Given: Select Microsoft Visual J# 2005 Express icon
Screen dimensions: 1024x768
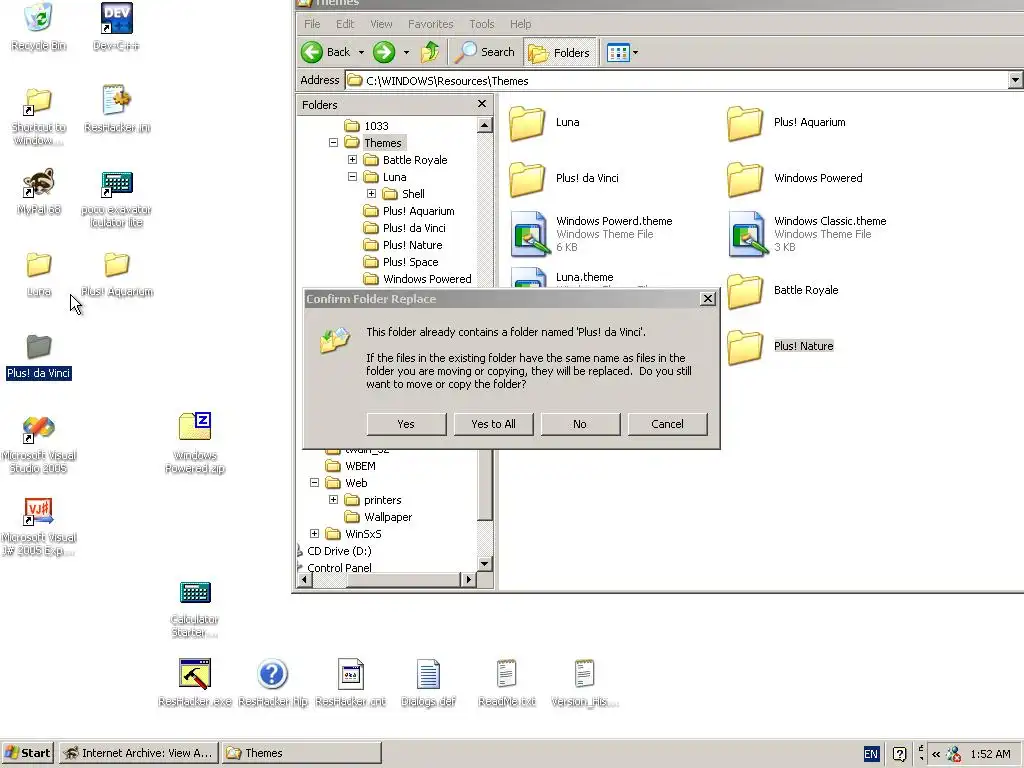Looking at the screenshot, I should click(39, 512).
